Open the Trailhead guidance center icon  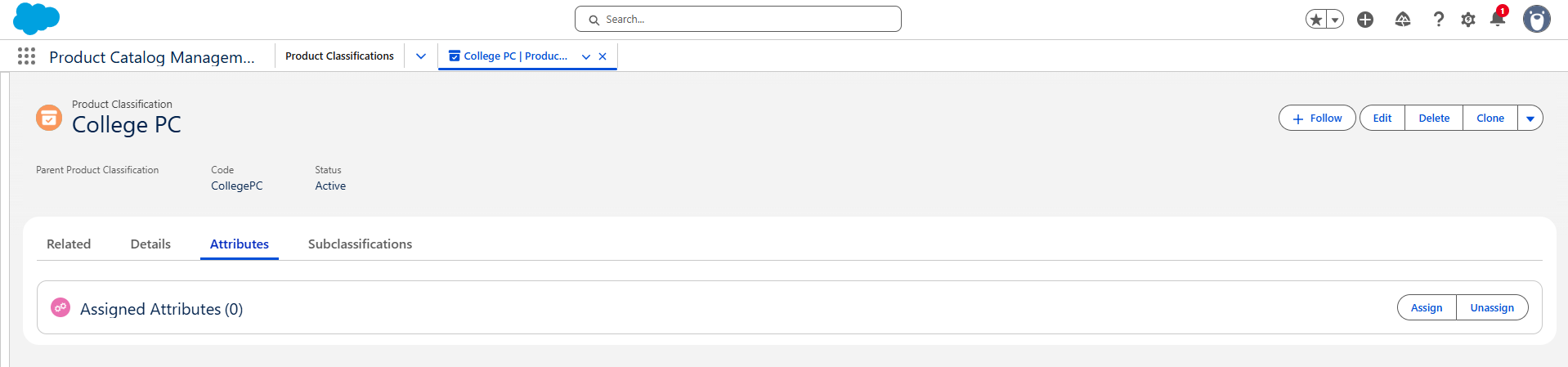click(x=1403, y=20)
